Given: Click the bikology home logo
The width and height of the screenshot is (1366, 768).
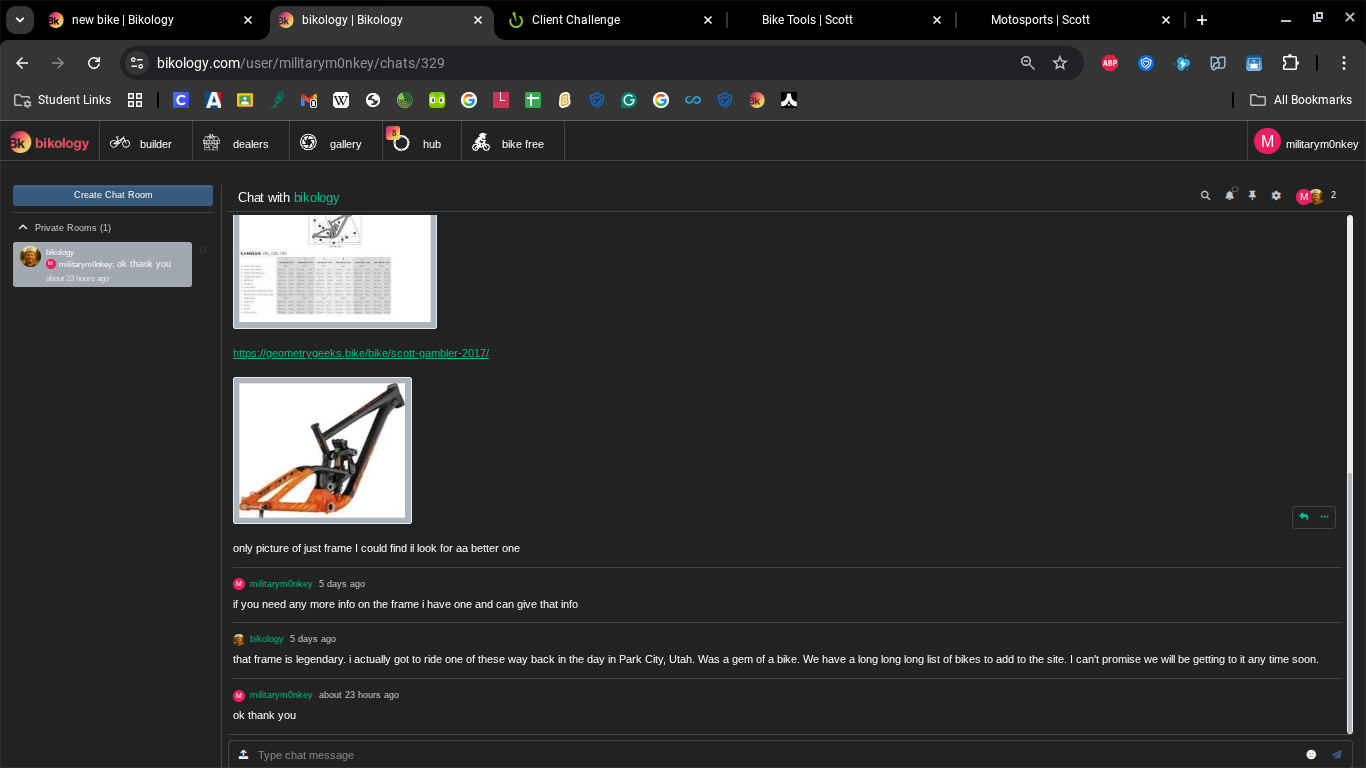Looking at the screenshot, I should (50, 141).
